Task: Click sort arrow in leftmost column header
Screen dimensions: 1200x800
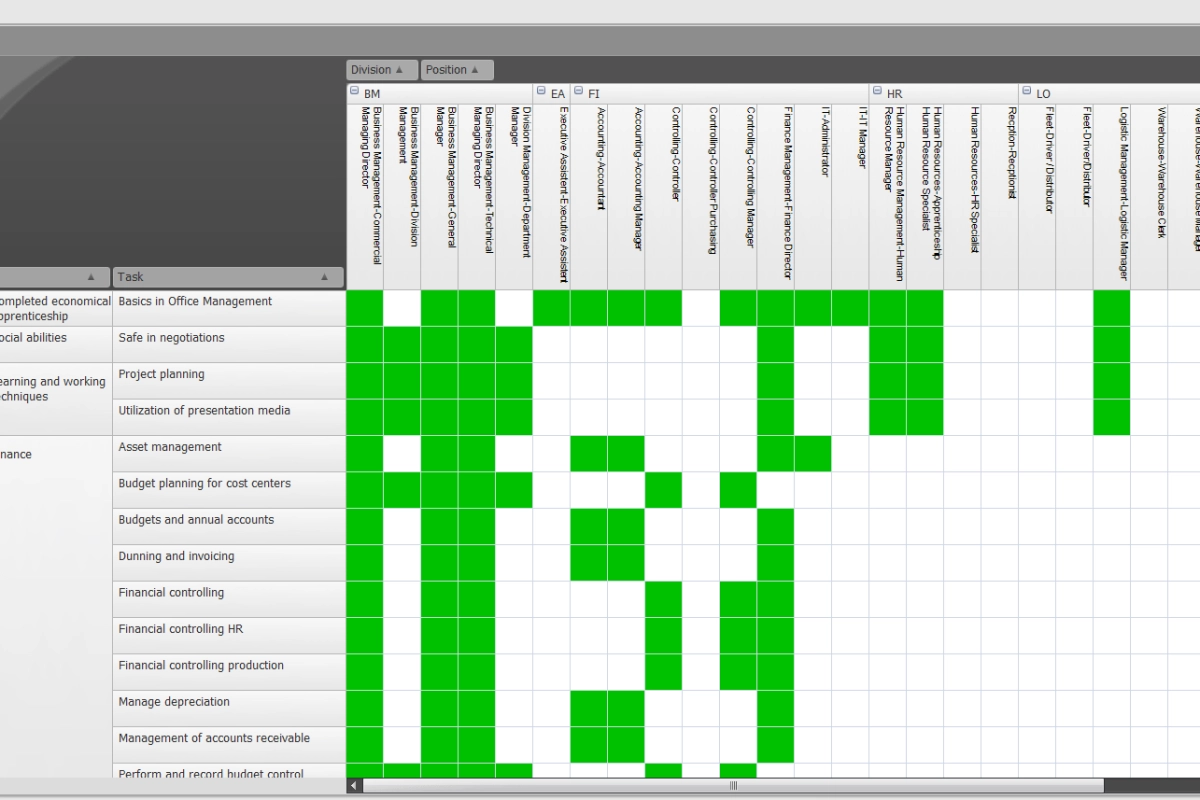Action: (x=91, y=277)
